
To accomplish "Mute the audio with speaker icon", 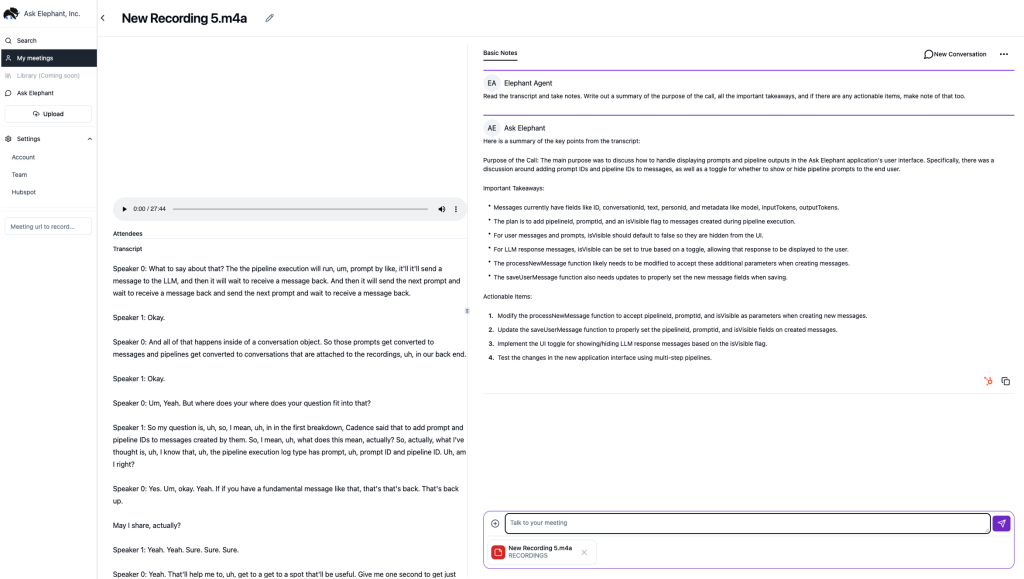I will (x=441, y=210).
